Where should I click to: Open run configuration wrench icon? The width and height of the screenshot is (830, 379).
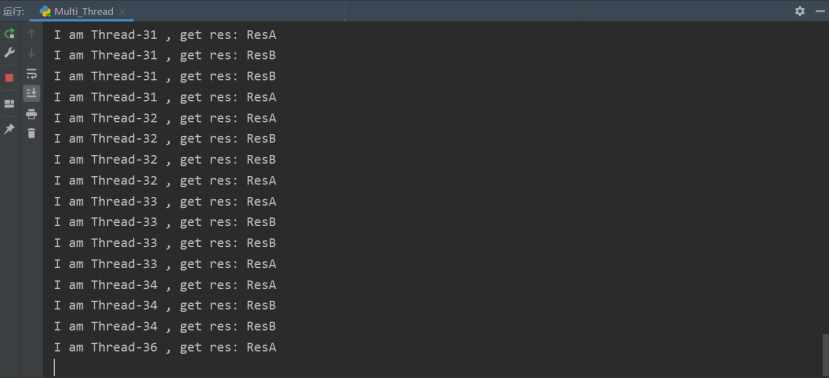tap(10, 52)
